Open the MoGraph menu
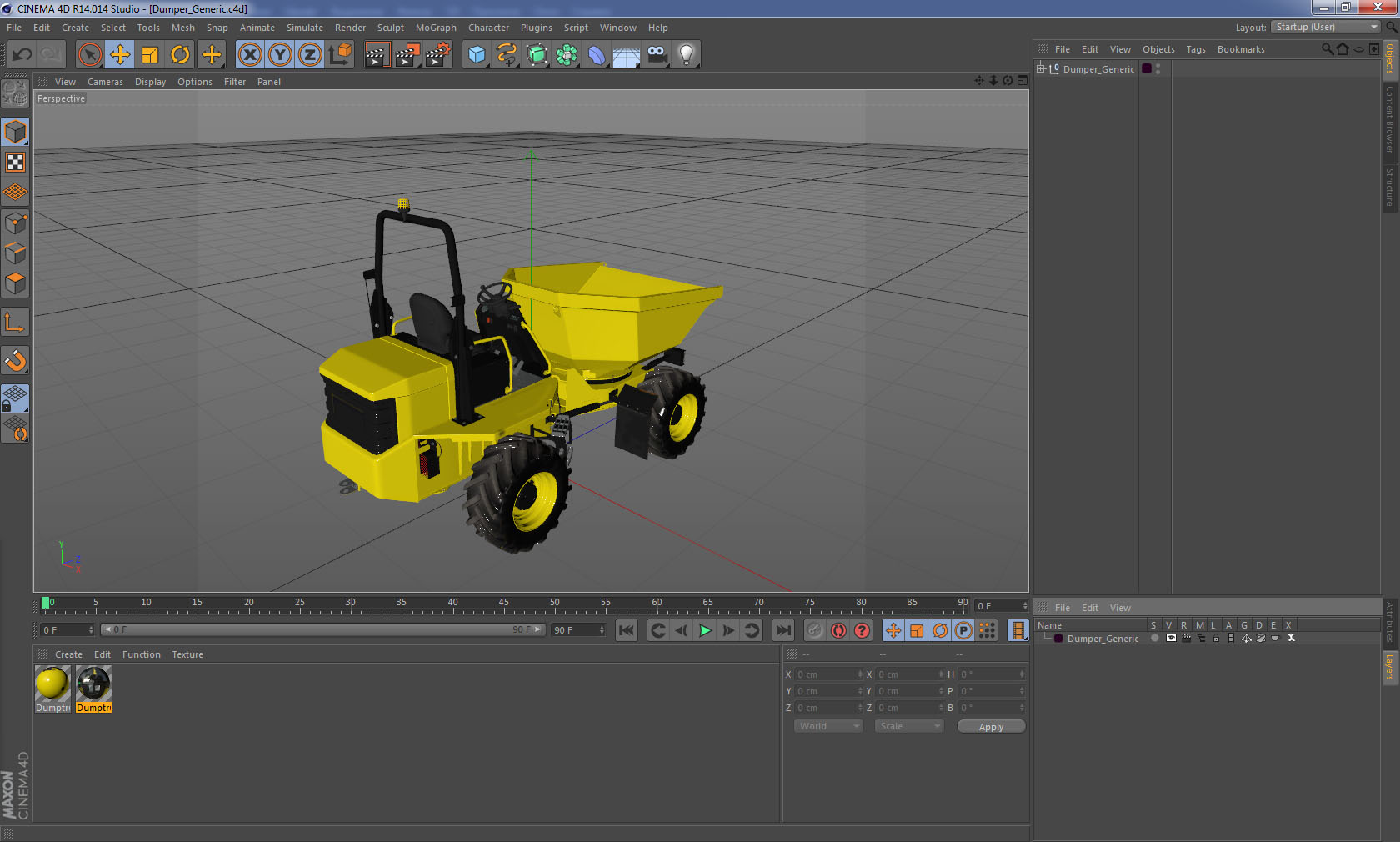The width and height of the screenshot is (1400, 842). click(436, 28)
